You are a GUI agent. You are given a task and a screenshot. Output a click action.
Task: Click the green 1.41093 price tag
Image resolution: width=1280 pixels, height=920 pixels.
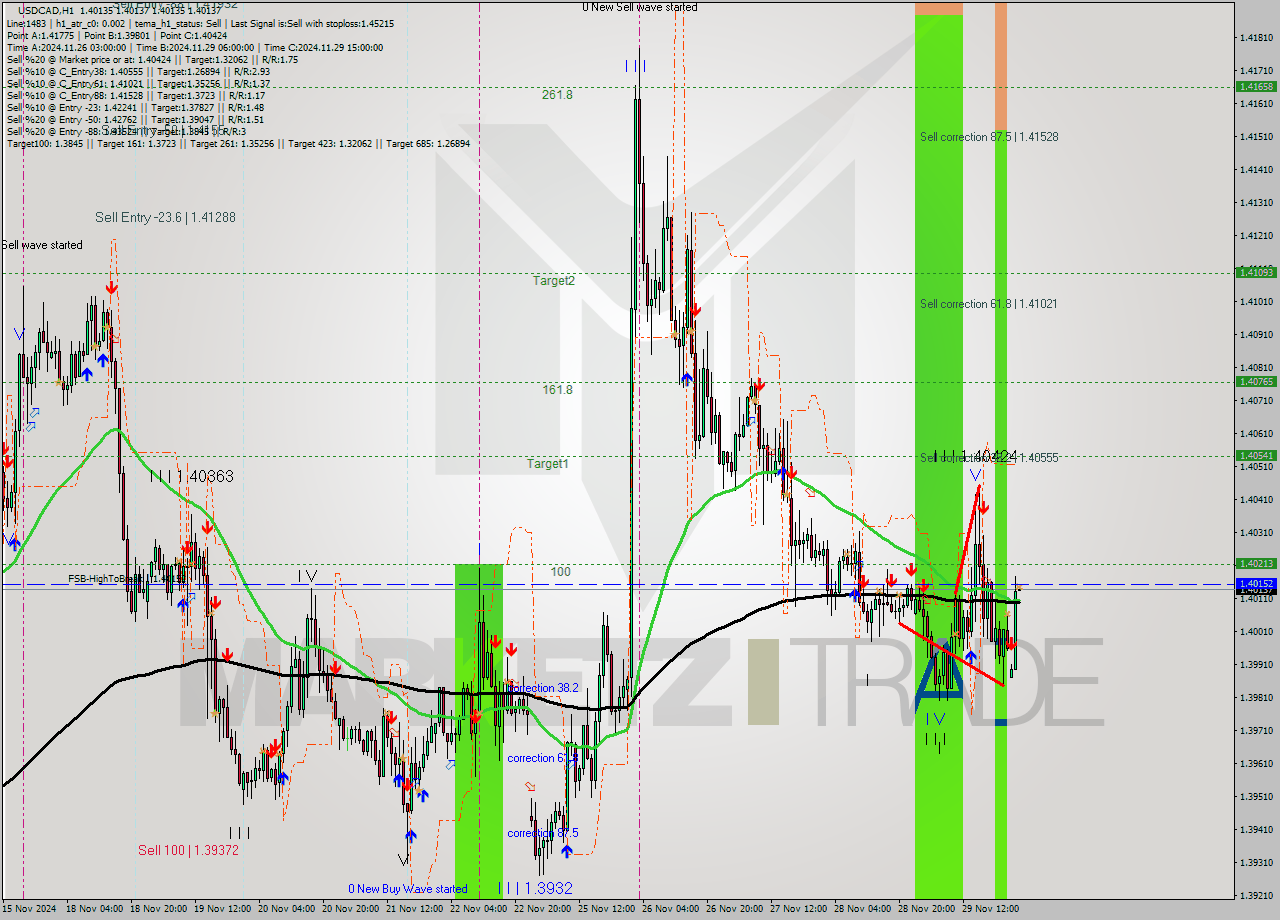(x=1256, y=272)
